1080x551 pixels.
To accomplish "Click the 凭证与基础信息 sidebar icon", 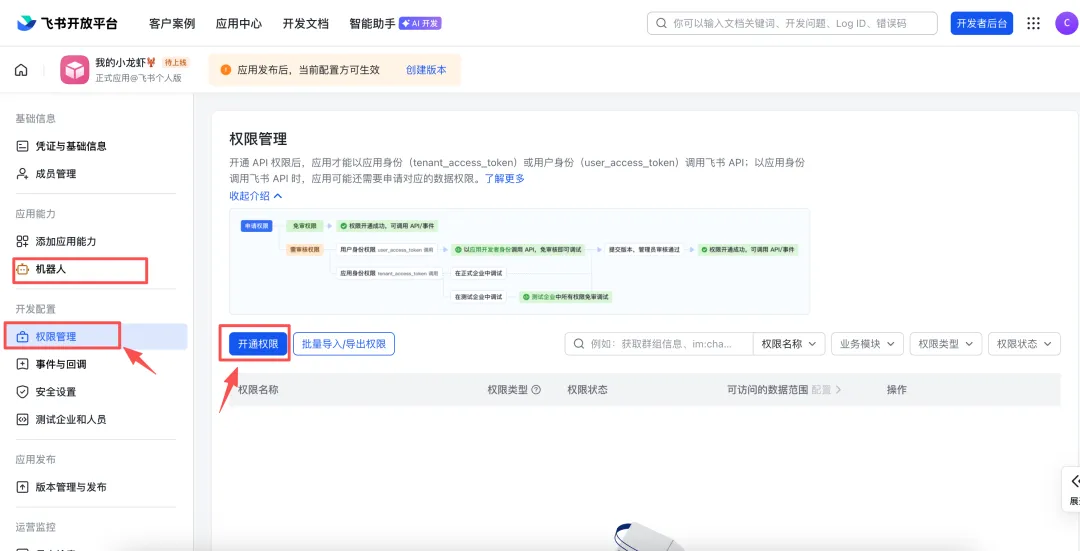I will [x=22, y=146].
